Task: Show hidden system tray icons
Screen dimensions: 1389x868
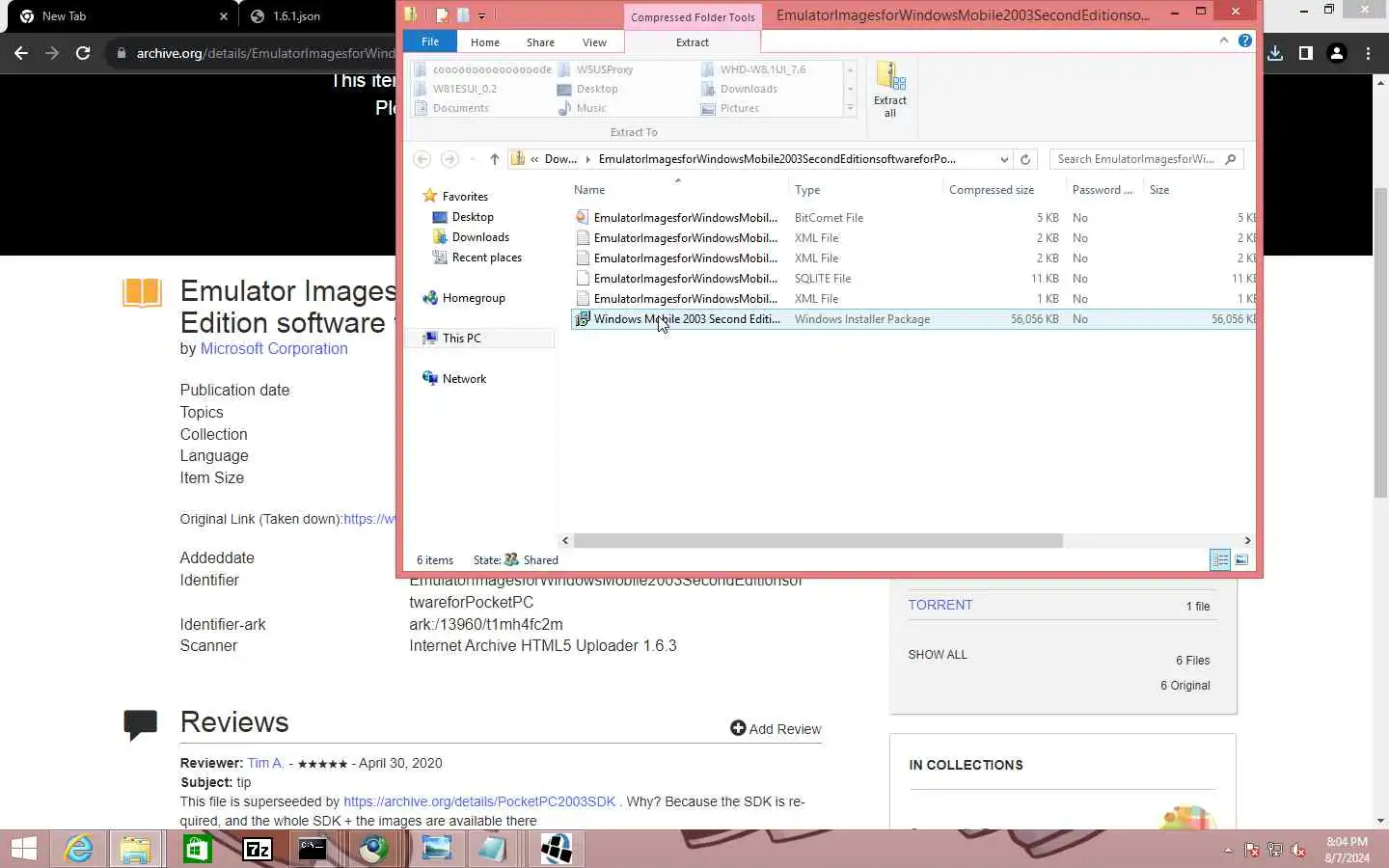Action: [1228, 850]
